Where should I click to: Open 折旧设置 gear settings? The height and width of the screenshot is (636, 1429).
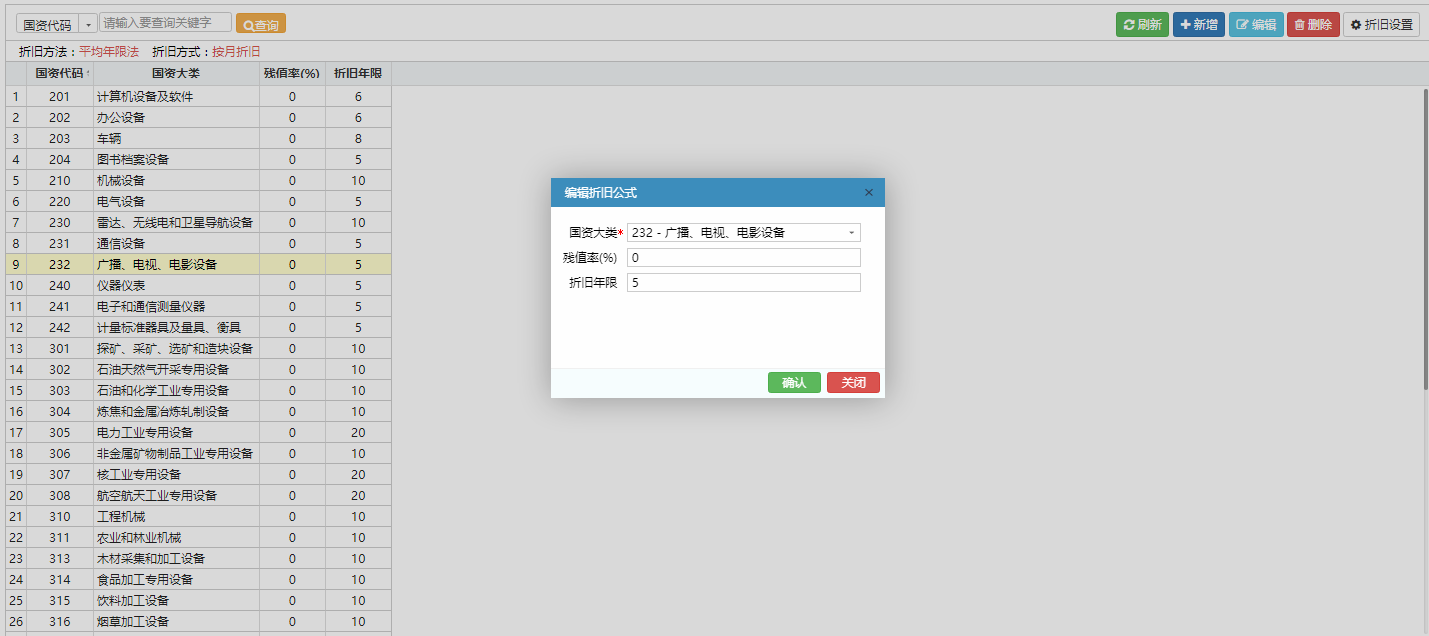pos(1381,25)
